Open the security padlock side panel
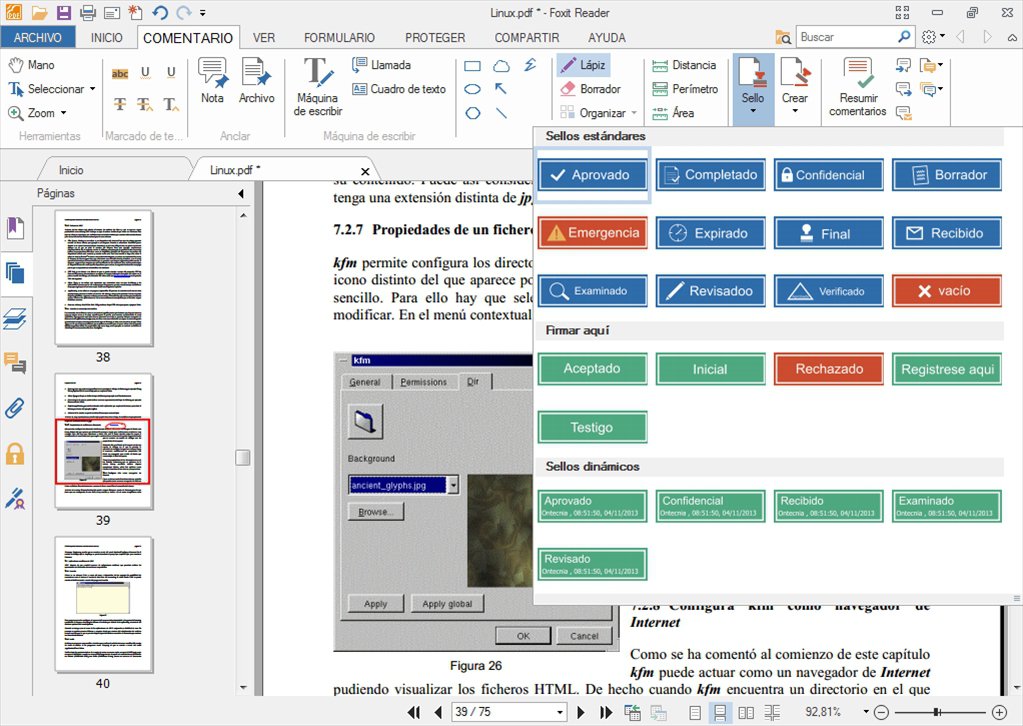1023x726 pixels. click(x=15, y=453)
